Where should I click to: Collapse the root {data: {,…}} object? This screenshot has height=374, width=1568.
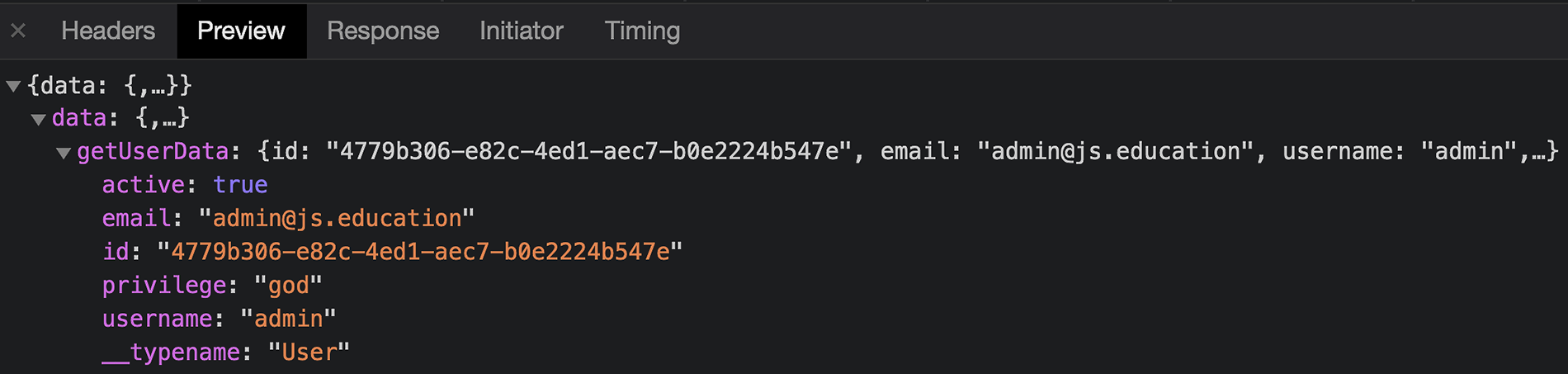coord(13,86)
